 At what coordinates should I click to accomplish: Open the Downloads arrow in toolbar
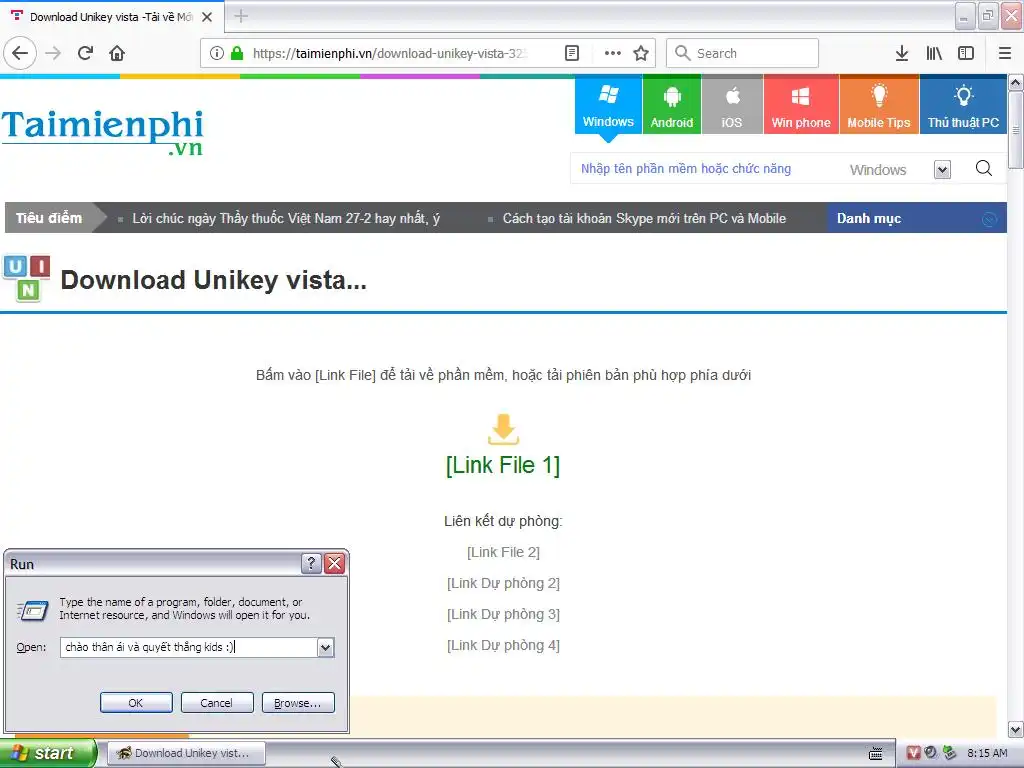coord(902,53)
